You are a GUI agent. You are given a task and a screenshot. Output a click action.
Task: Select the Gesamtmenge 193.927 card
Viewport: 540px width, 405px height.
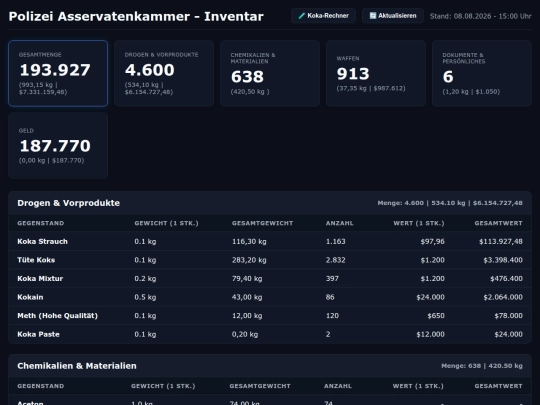click(58, 73)
